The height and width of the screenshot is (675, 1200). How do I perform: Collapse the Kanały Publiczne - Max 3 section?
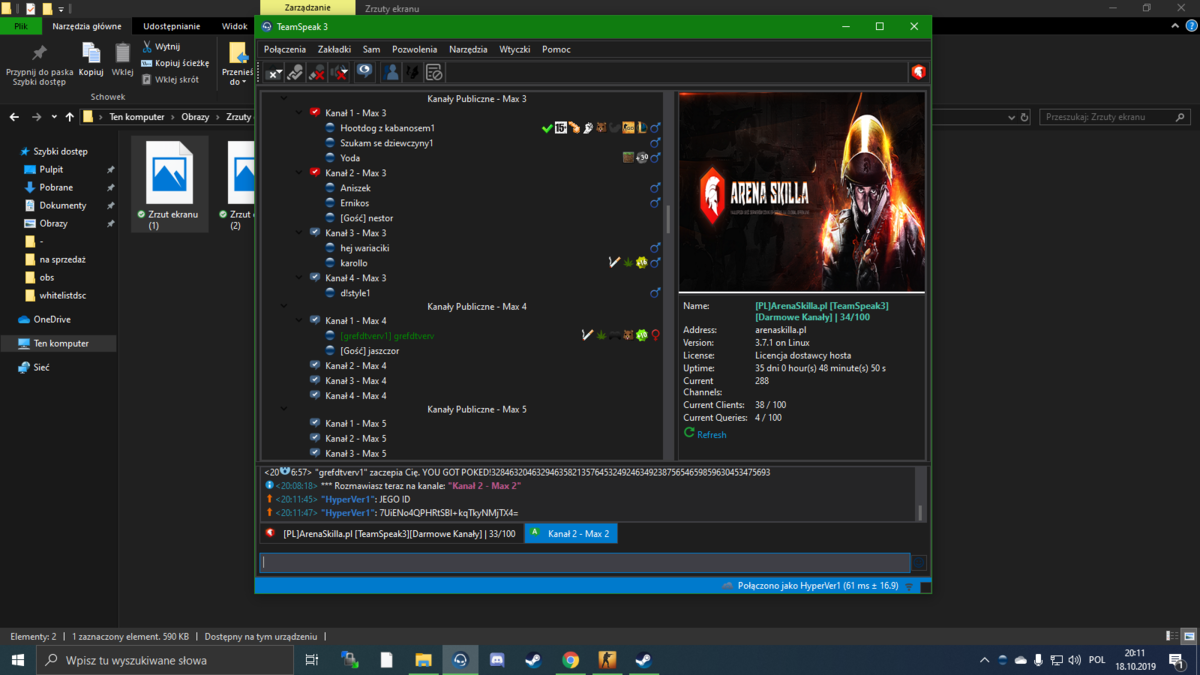[284, 99]
